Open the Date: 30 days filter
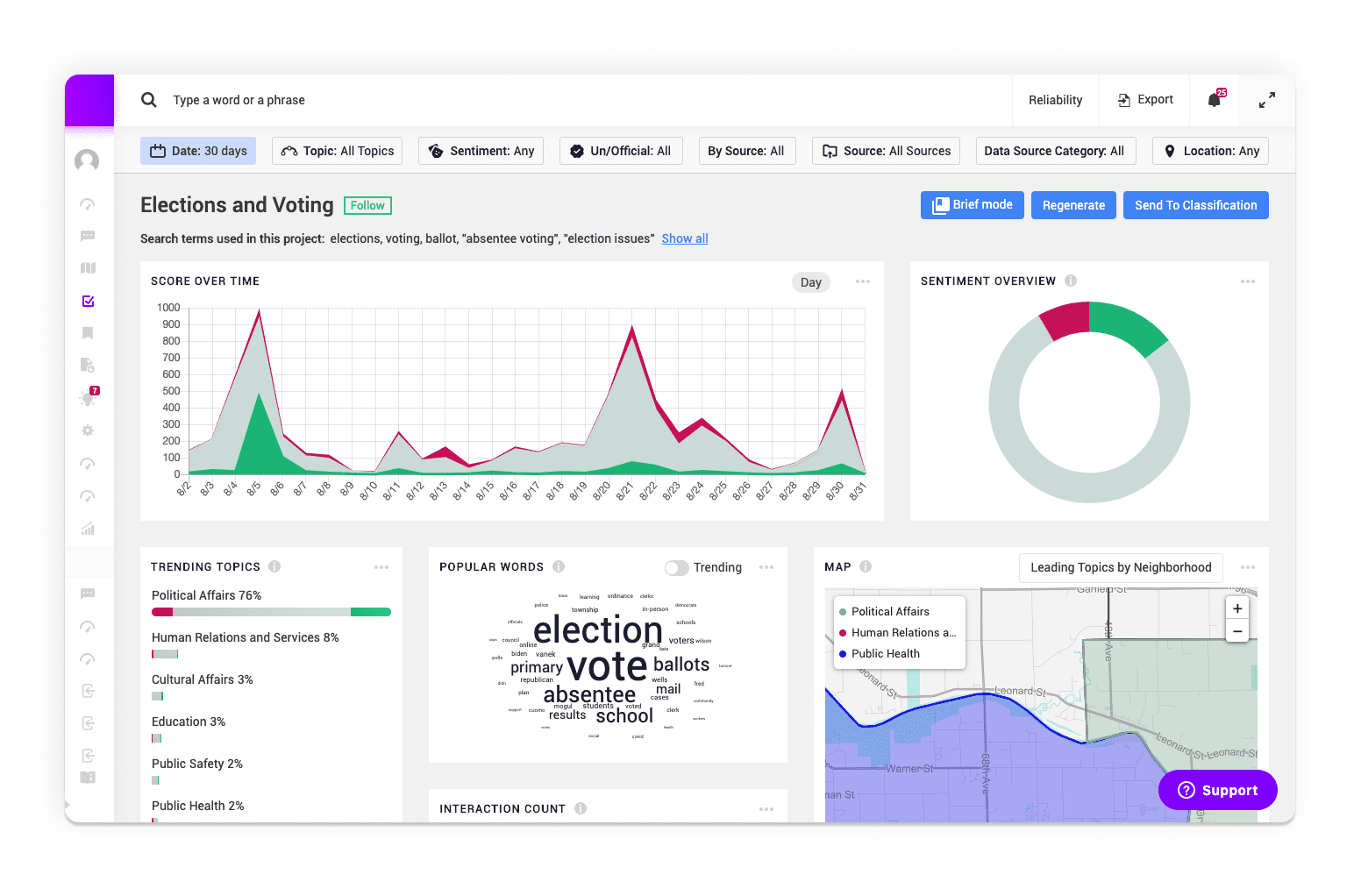 198,151
